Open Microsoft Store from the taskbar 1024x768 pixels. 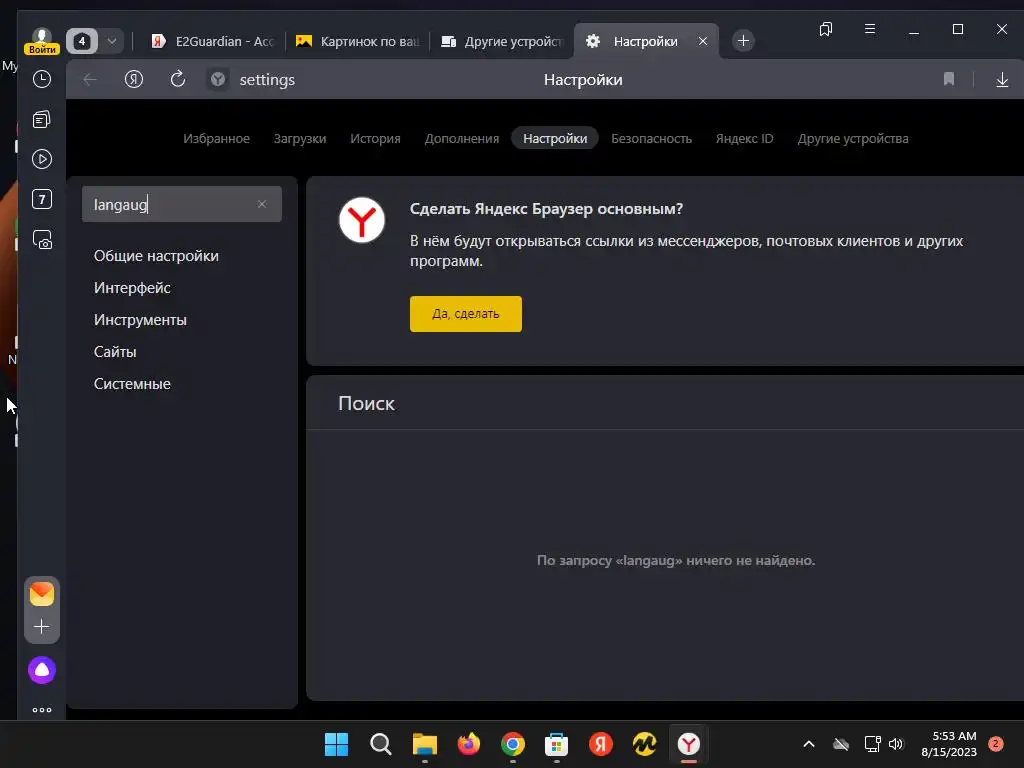pyautogui.click(x=556, y=744)
